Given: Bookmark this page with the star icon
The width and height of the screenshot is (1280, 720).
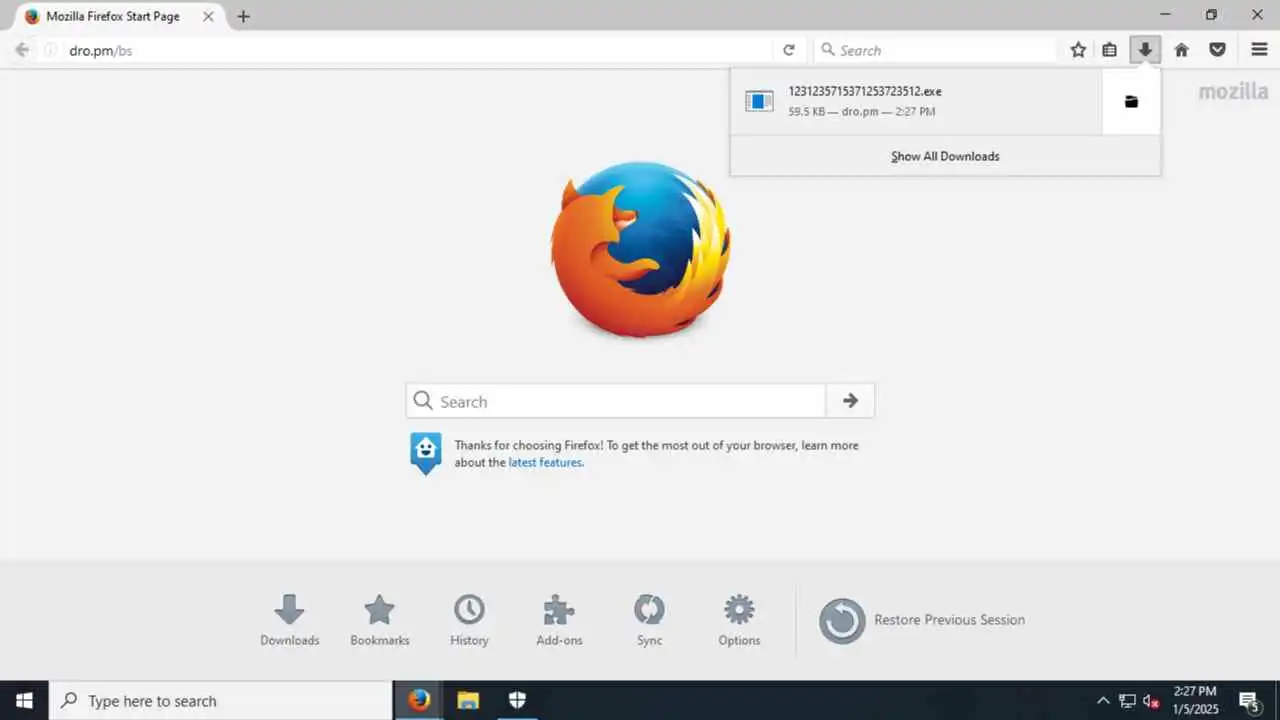Looking at the screenshot, I should tap(1078, 50).
